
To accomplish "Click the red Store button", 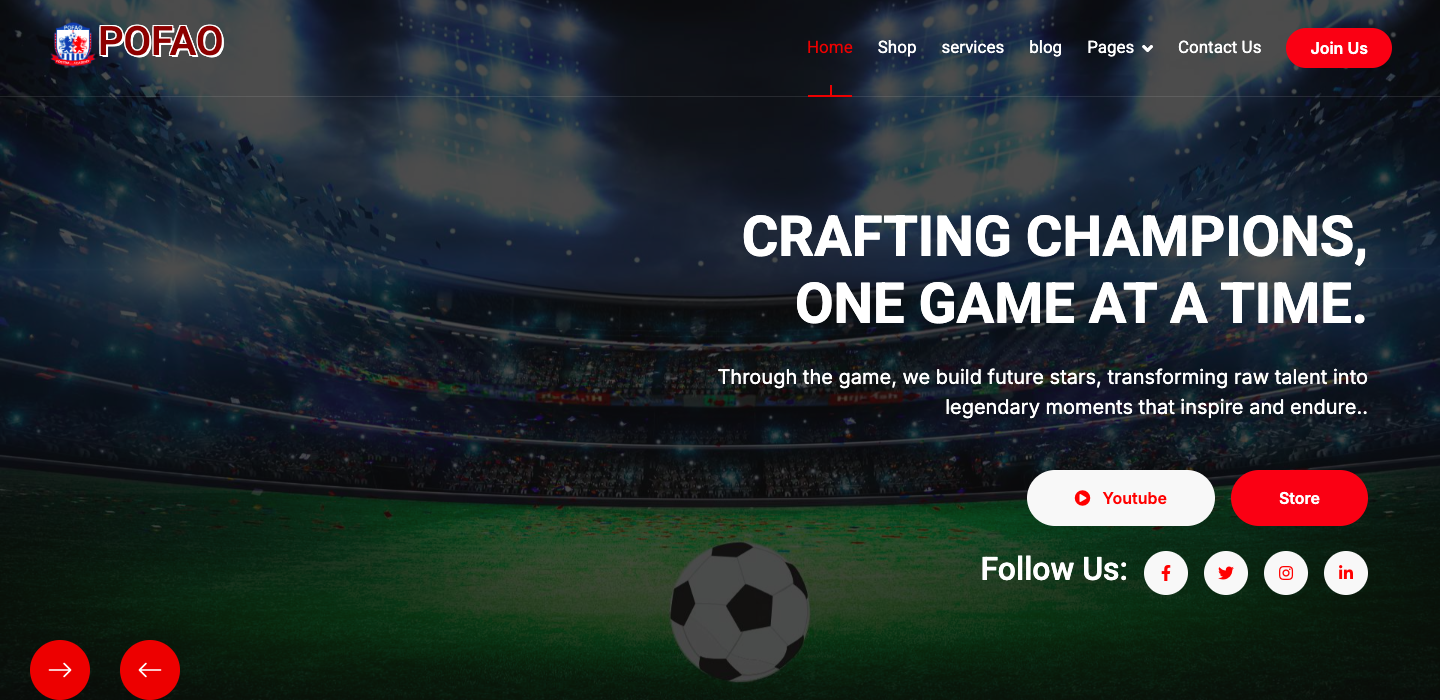I will point(1299,498).
